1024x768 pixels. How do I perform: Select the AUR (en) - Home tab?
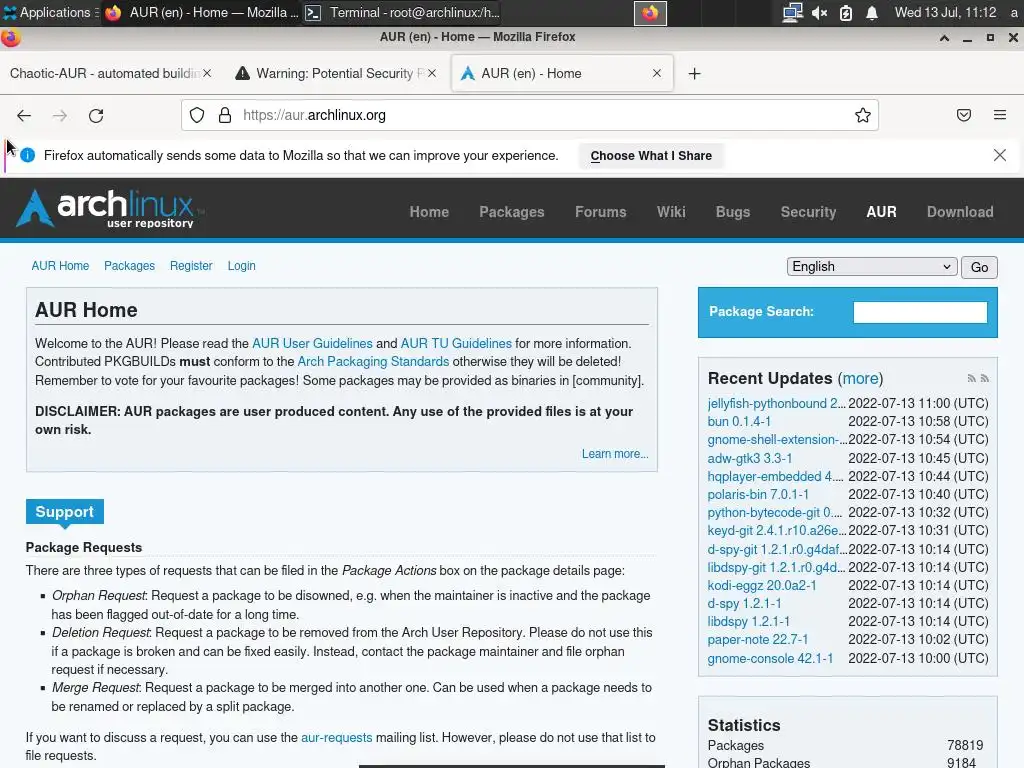[x=562, y=73]
